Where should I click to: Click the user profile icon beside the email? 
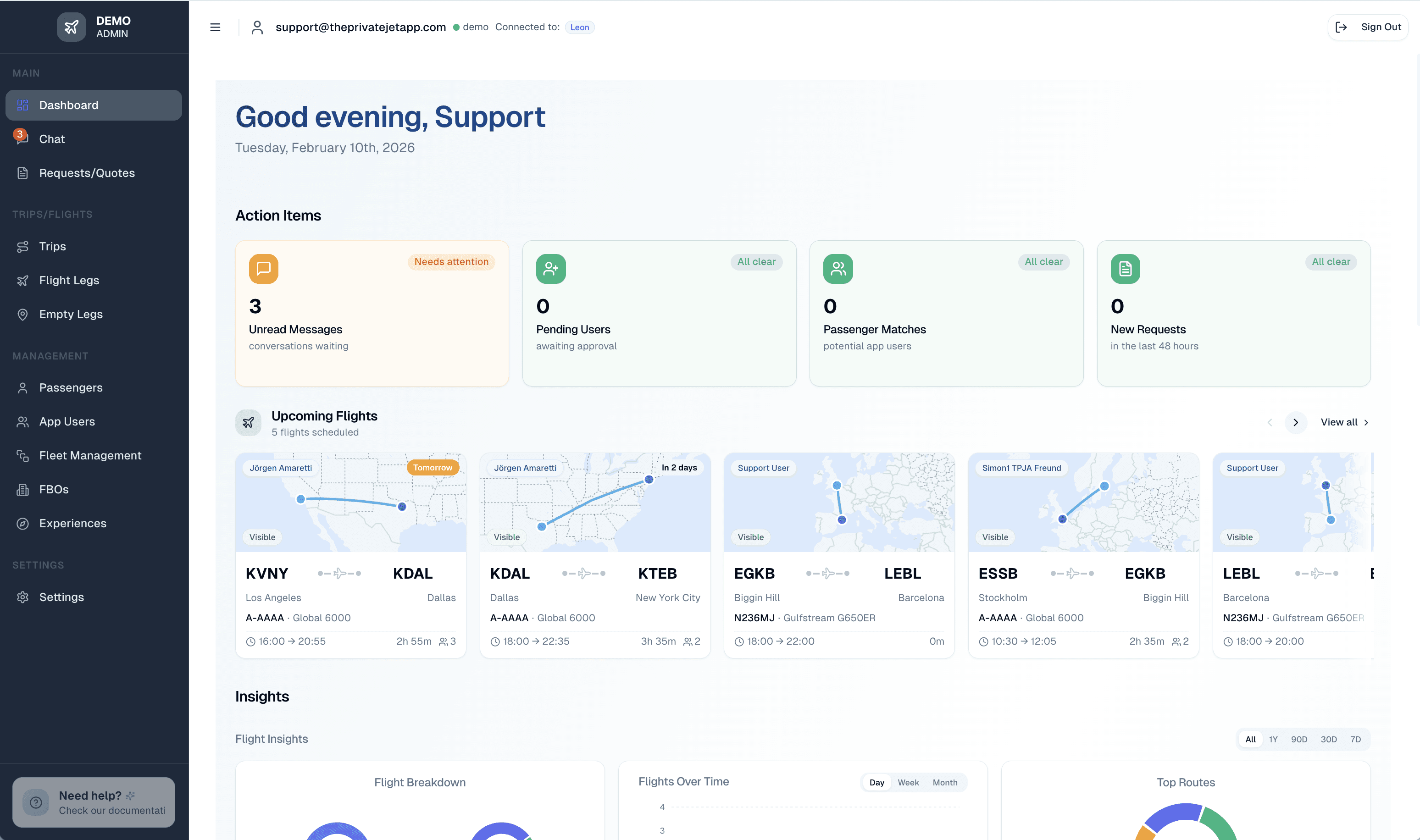tap(258, 27)
